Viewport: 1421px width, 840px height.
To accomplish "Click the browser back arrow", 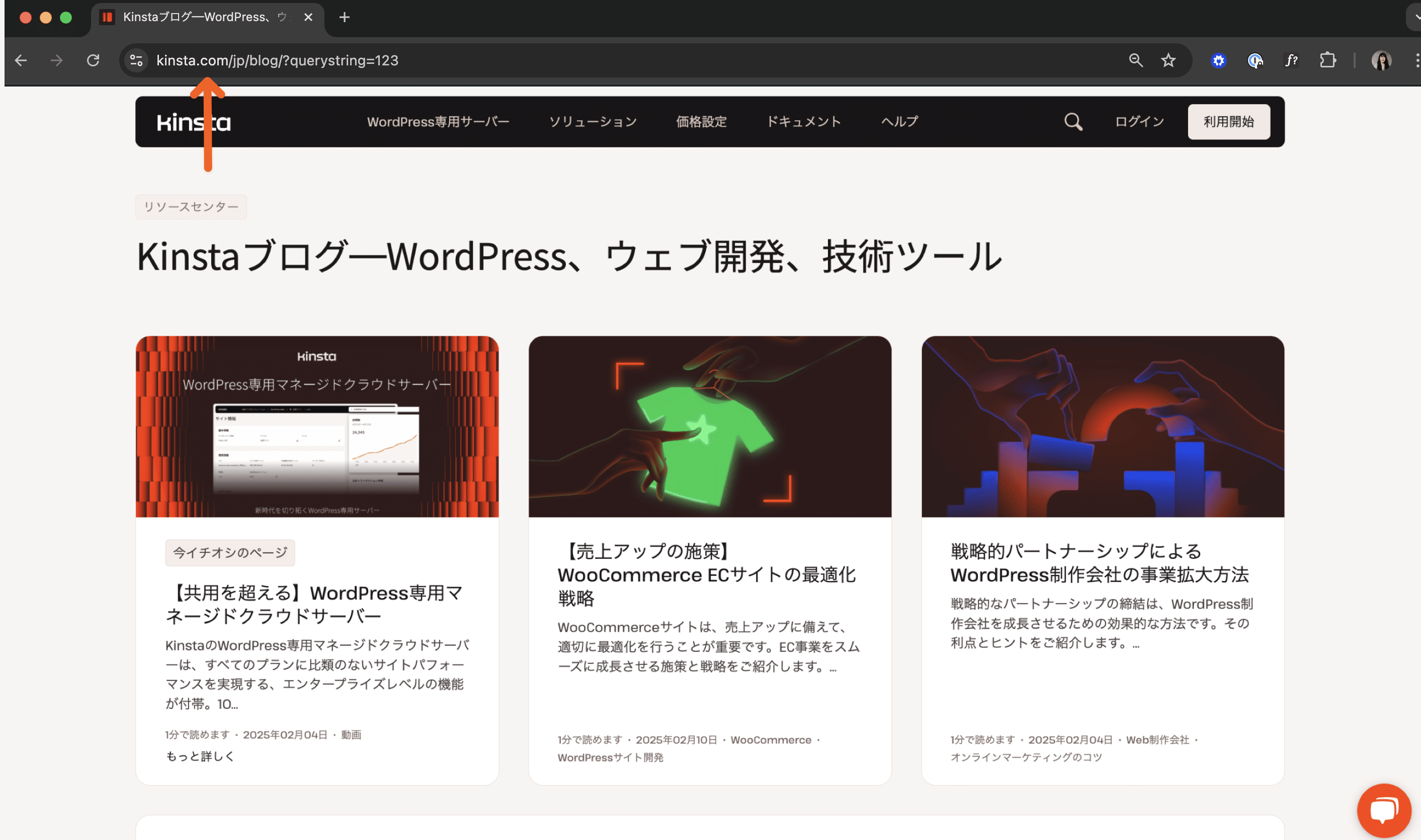I will pyautogui.click(x=21, y=60).
